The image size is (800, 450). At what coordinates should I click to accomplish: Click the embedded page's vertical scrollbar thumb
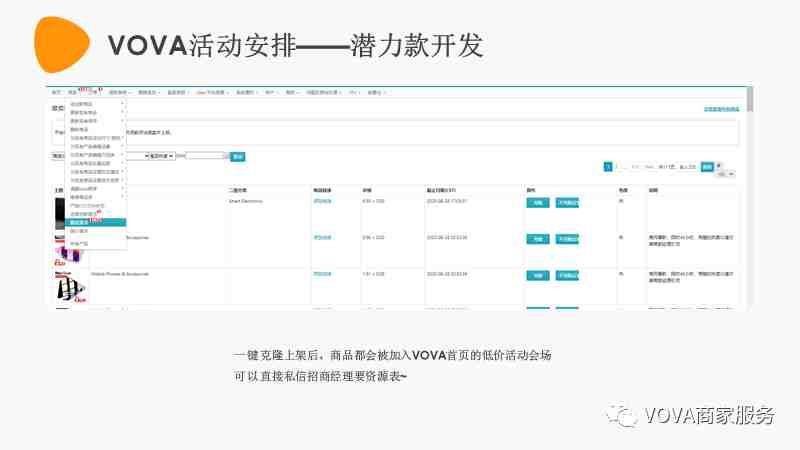(x=749, y=99)
